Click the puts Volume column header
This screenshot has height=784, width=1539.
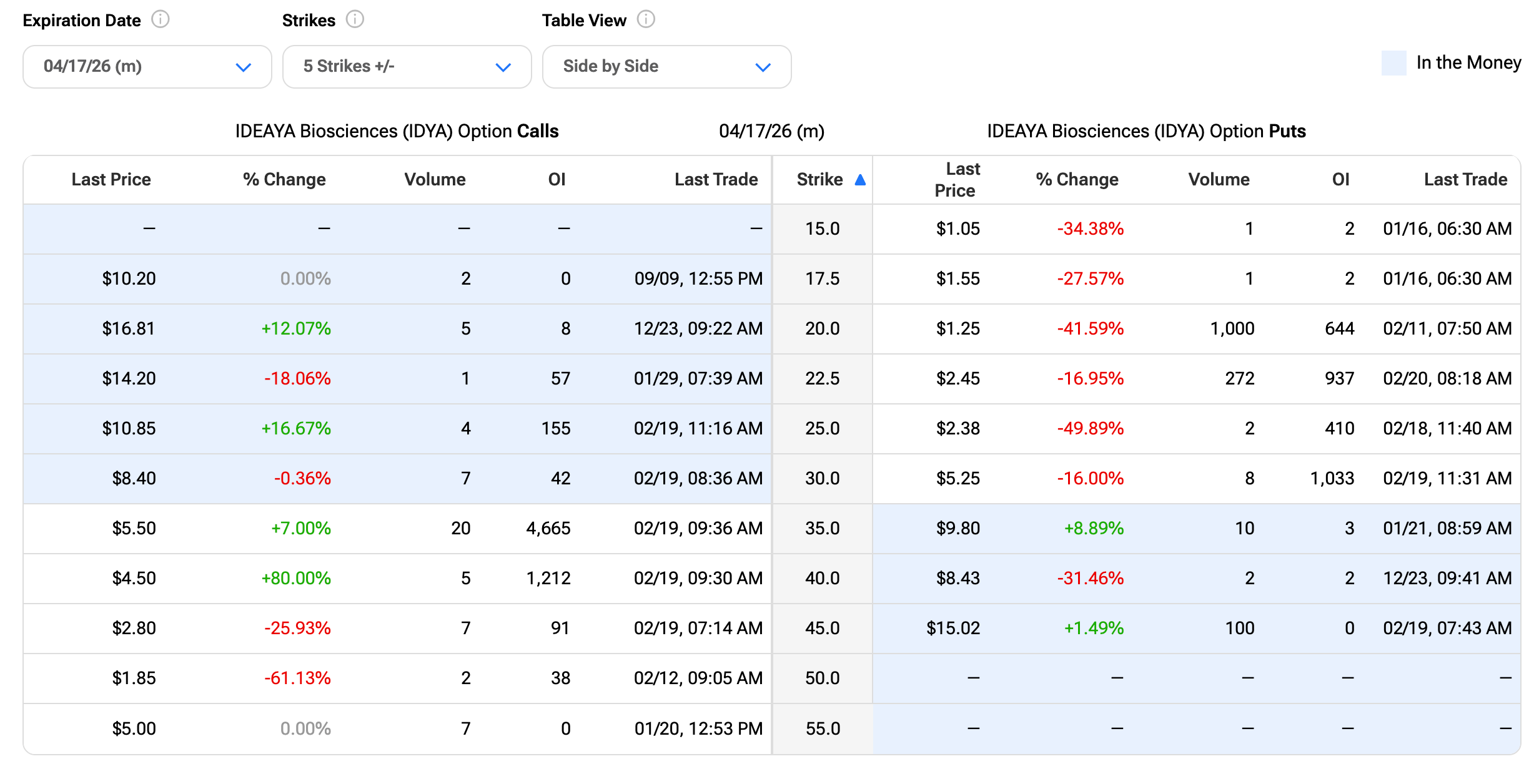1219,180
